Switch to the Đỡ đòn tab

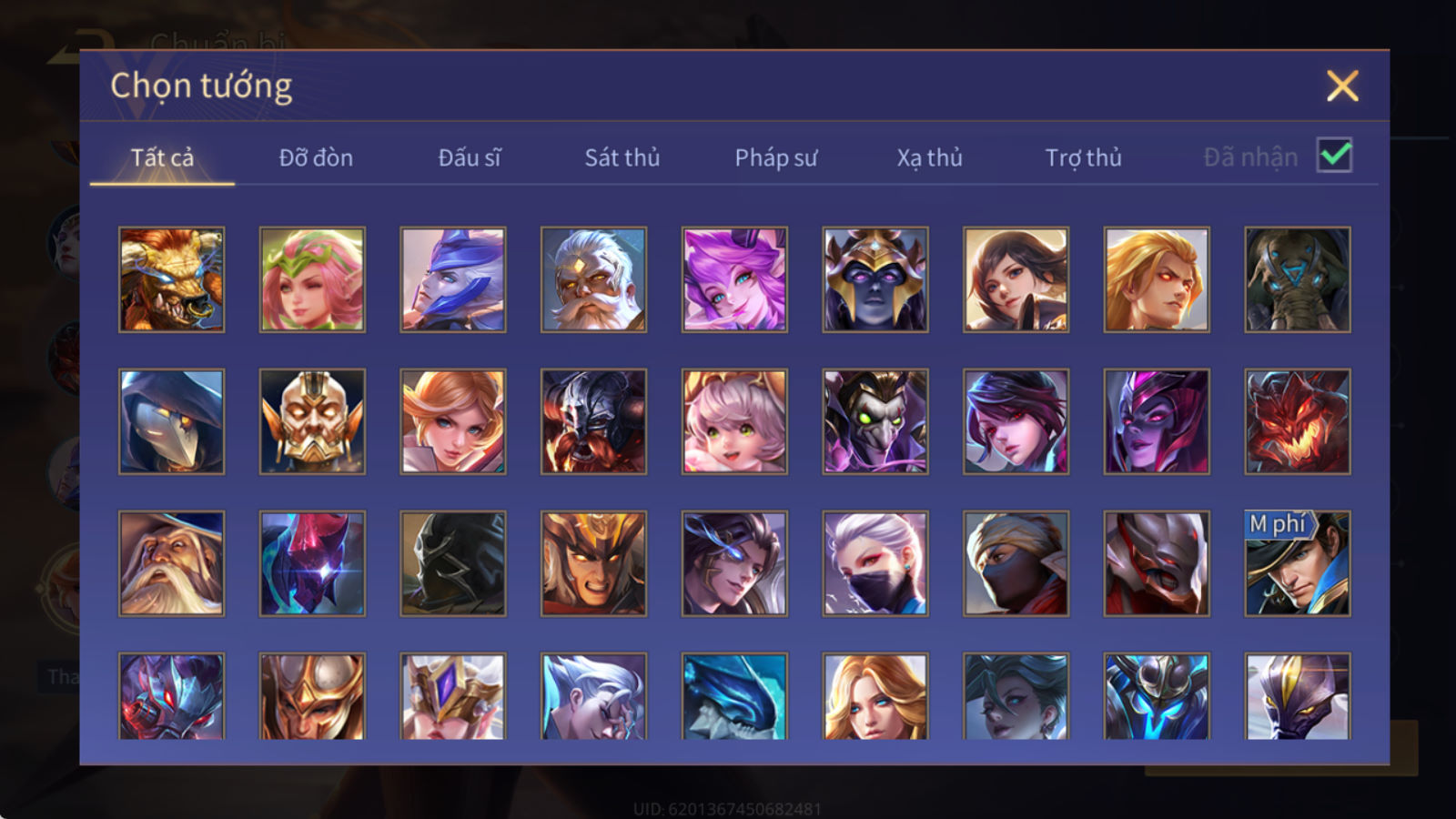[316, 157]
